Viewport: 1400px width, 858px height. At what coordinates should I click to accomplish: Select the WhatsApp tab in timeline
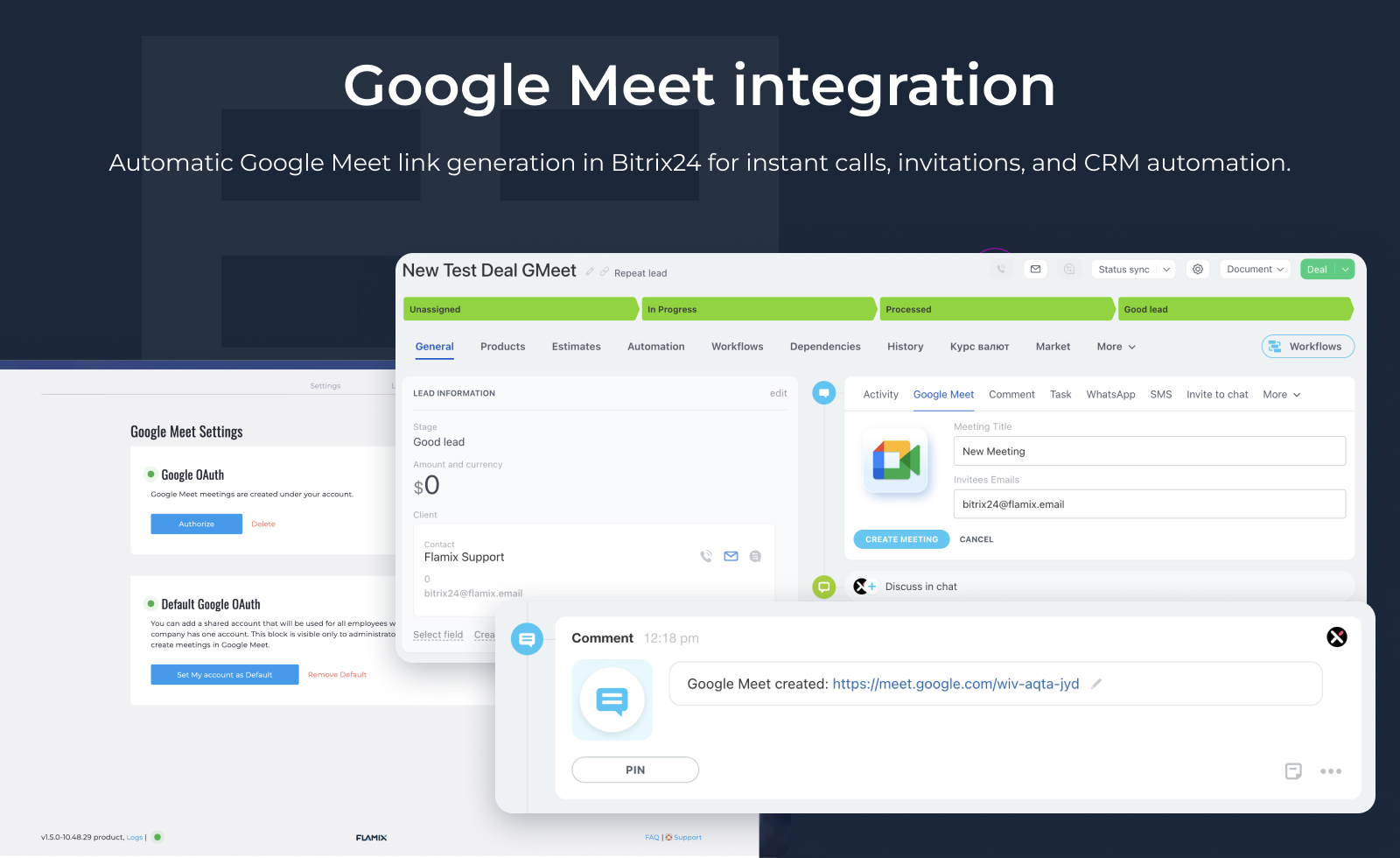[x=1110, y=395]
